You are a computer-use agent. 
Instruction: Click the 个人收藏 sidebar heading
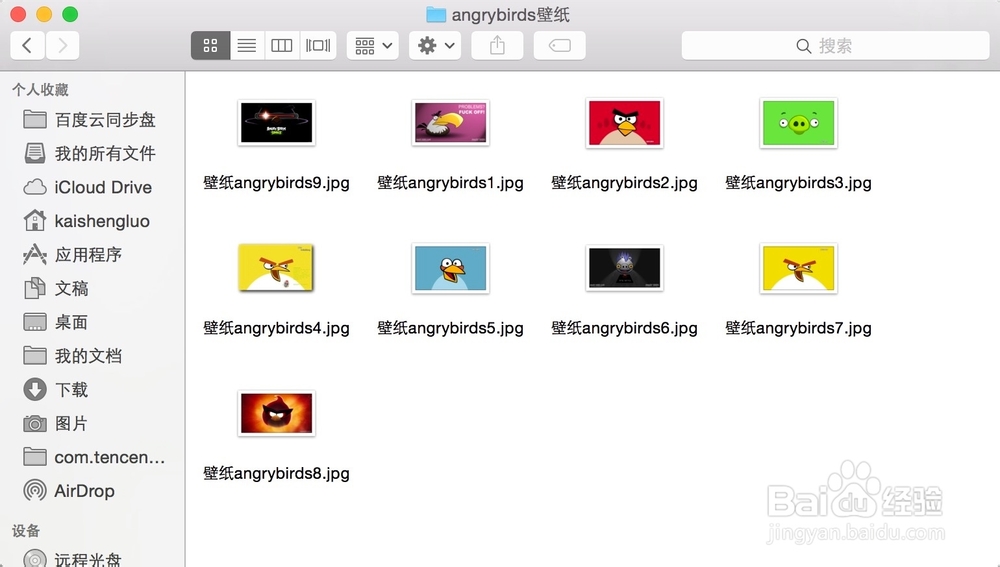[x=40, y=90]
